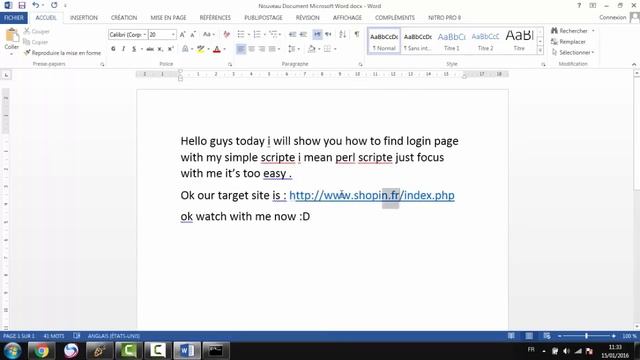Toggle bold formatting
The image size is (640, 360).
pyautogui.click(x=113, y=49)
